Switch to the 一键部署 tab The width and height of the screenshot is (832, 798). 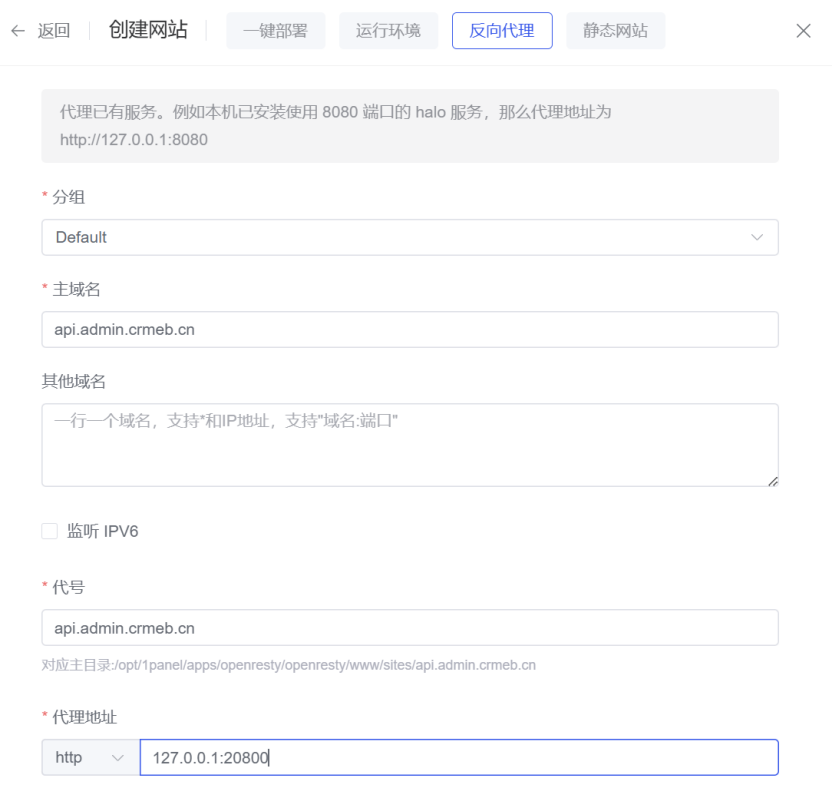(276, 30)
